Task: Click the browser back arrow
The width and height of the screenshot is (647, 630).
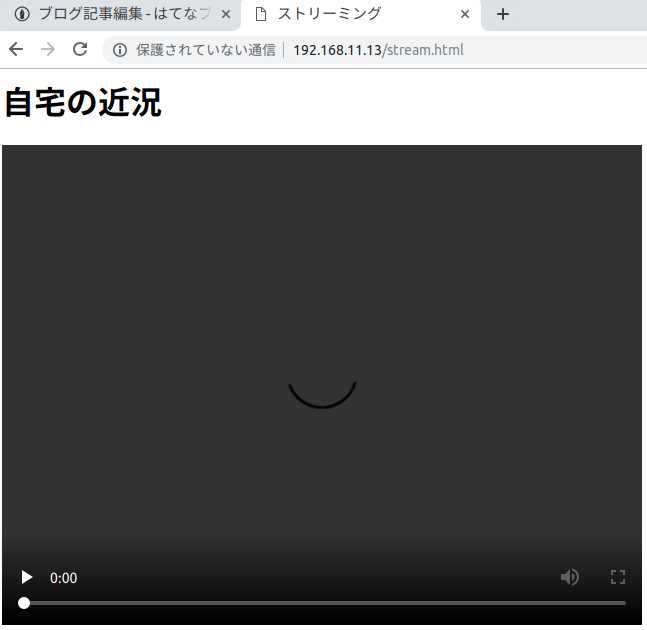Action: point(16,50)
